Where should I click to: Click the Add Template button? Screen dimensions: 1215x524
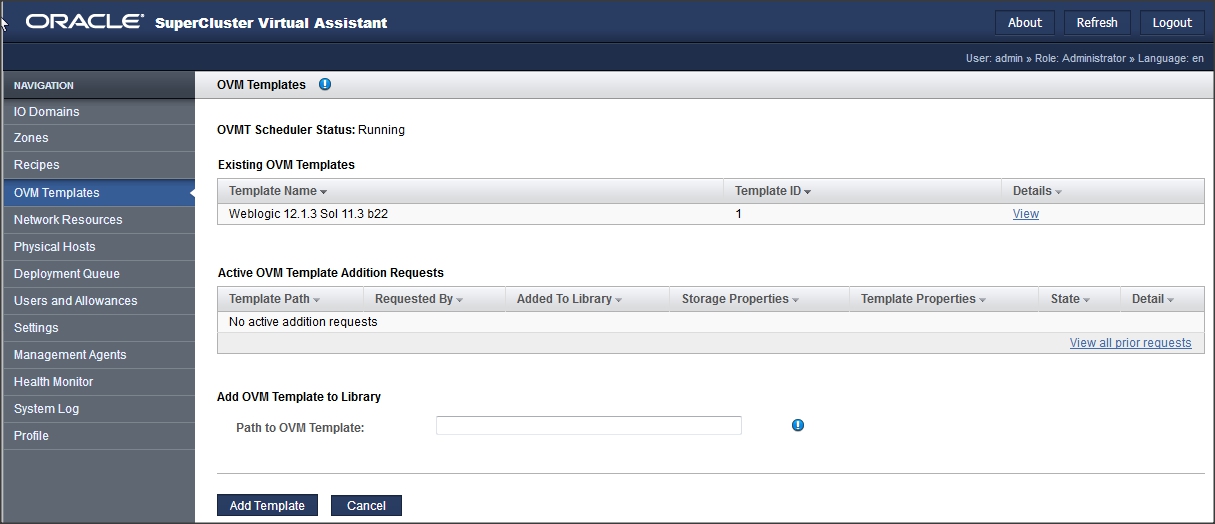[x=267, y=506]
